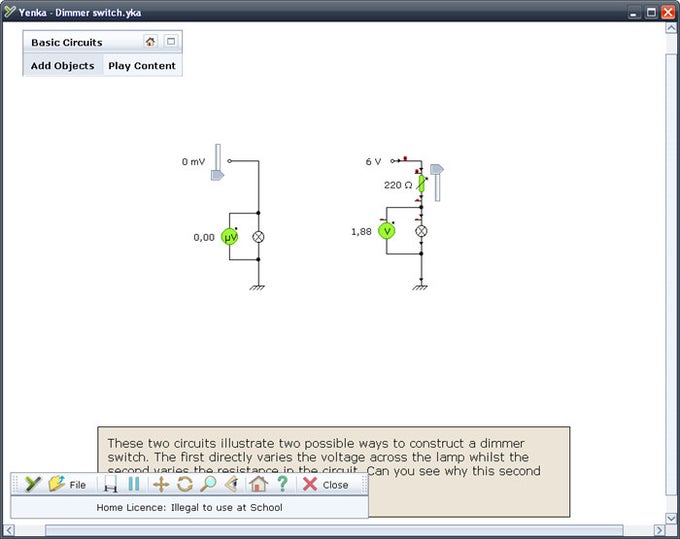
Task: Open help with the green question mark
Action: click(x=282, y=483)
